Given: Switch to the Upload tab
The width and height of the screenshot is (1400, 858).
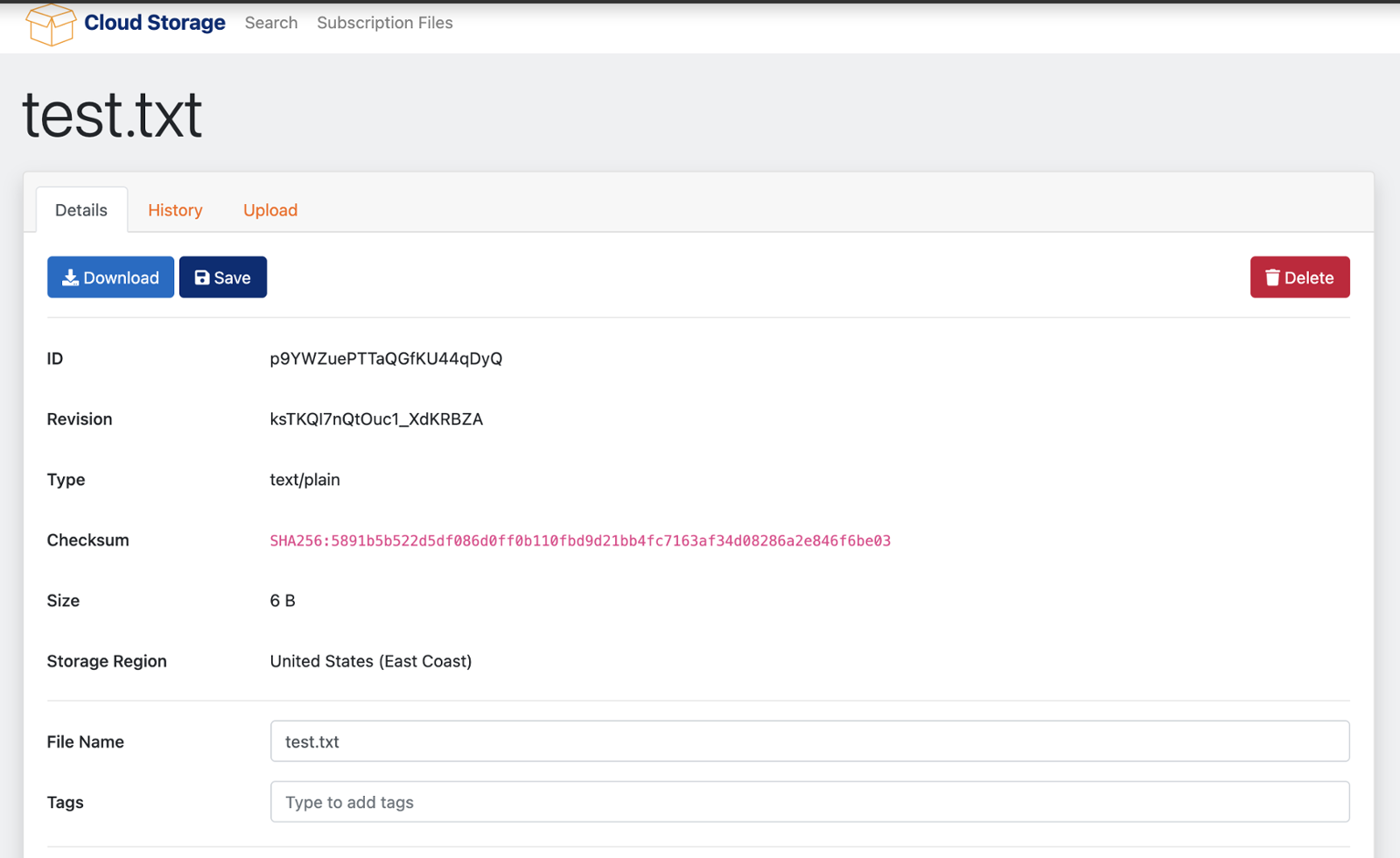Looking at the screenshot, I should point(270,210).
